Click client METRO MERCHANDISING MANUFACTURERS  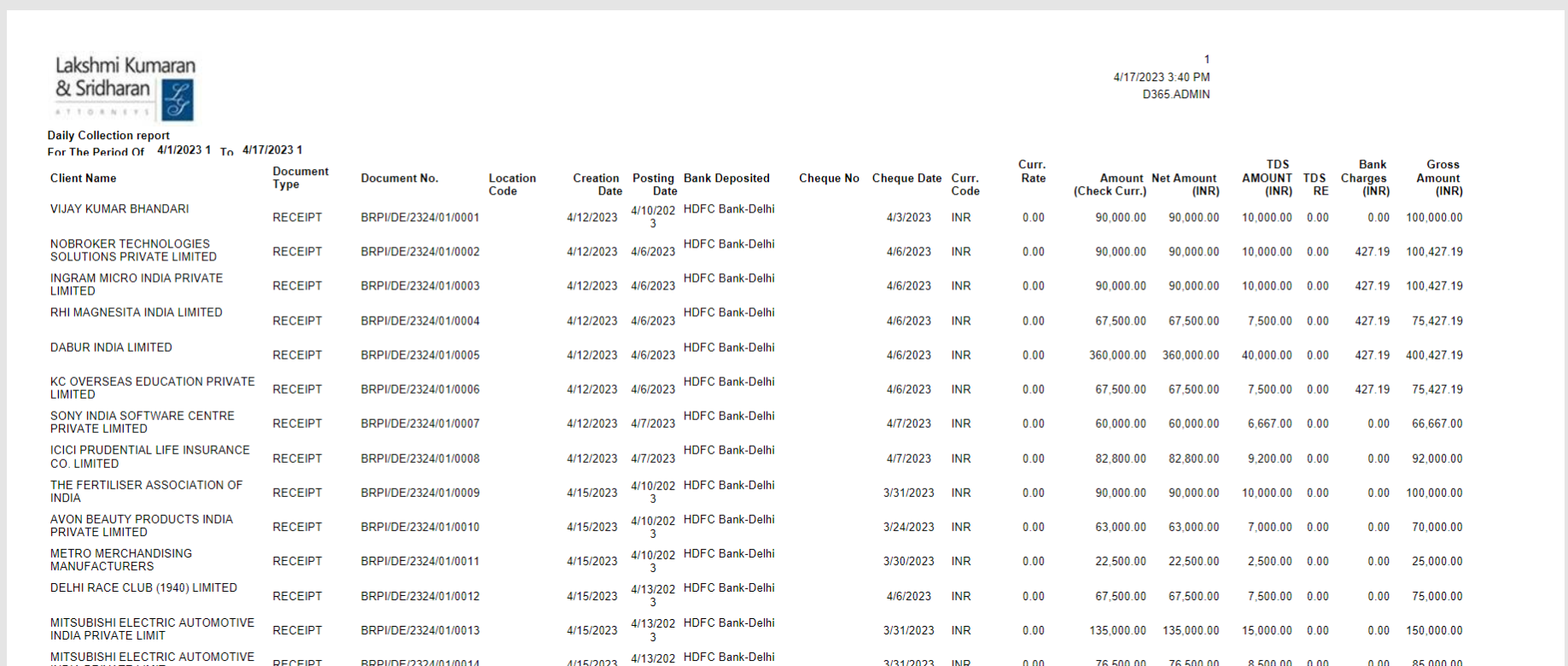pyautogui.click(x=120, y=559)
